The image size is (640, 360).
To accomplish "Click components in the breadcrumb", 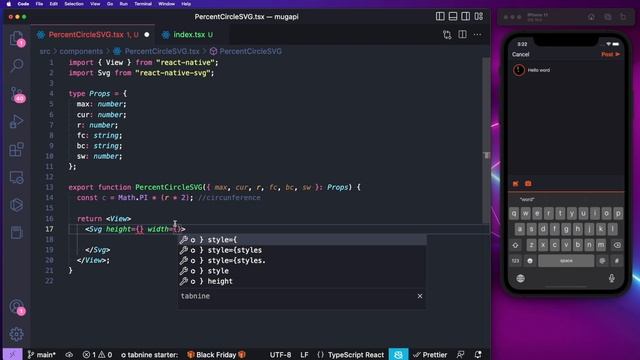I will click(81, 51).
